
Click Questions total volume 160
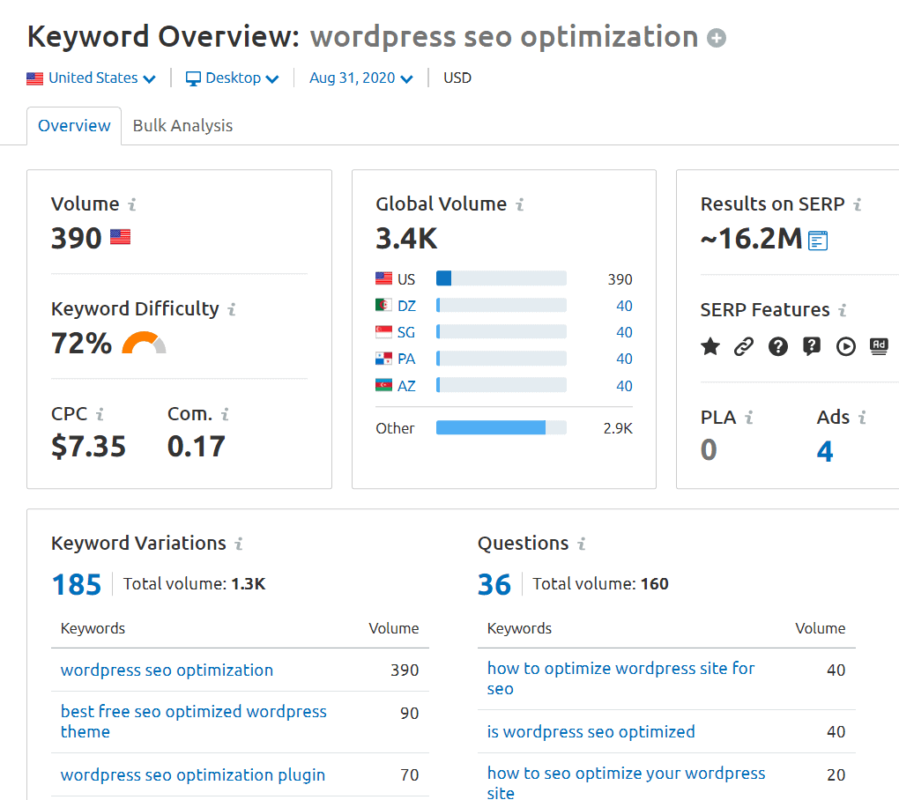point(655,584)
